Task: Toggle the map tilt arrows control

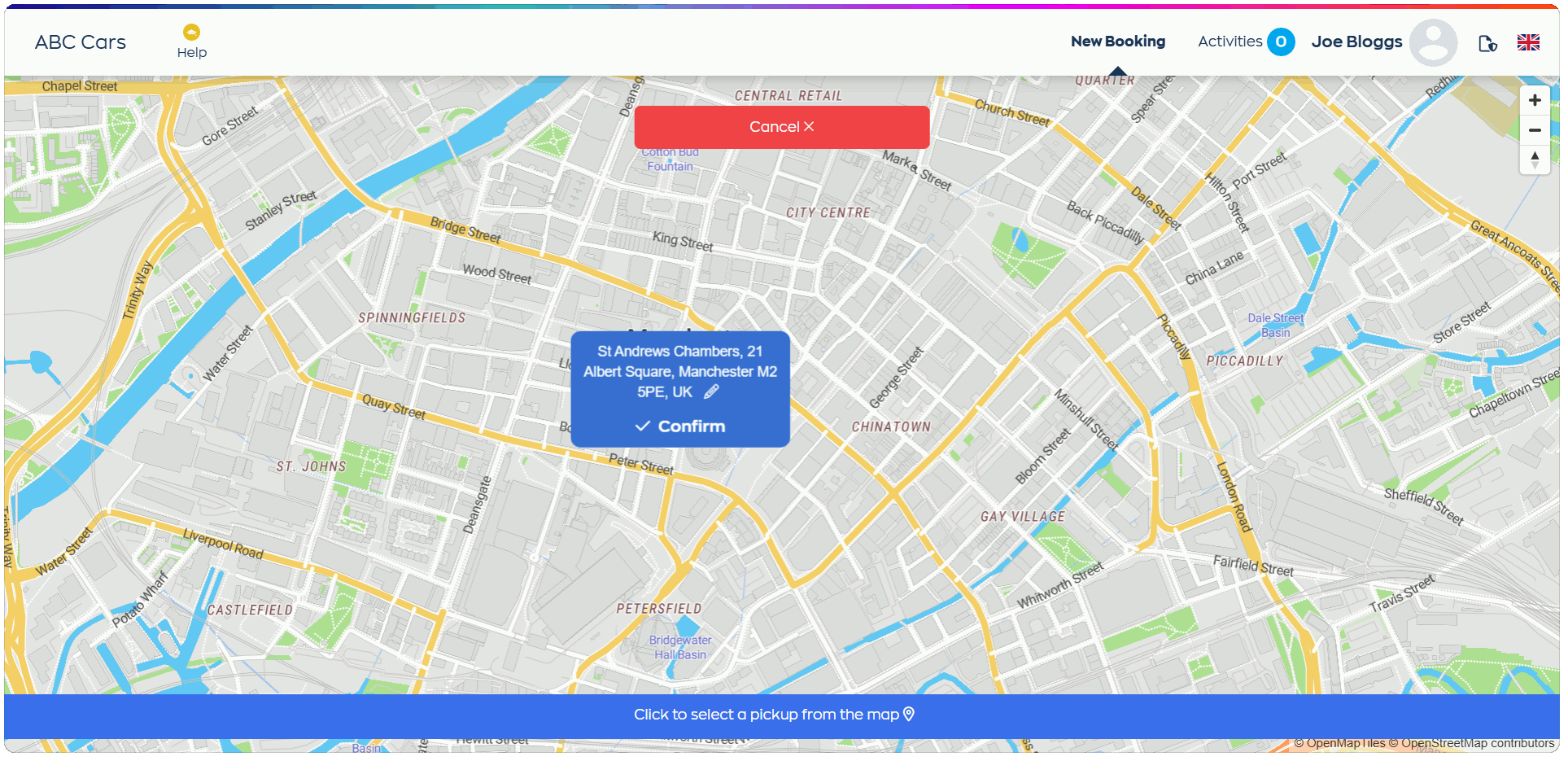Action: (1534, 160)
